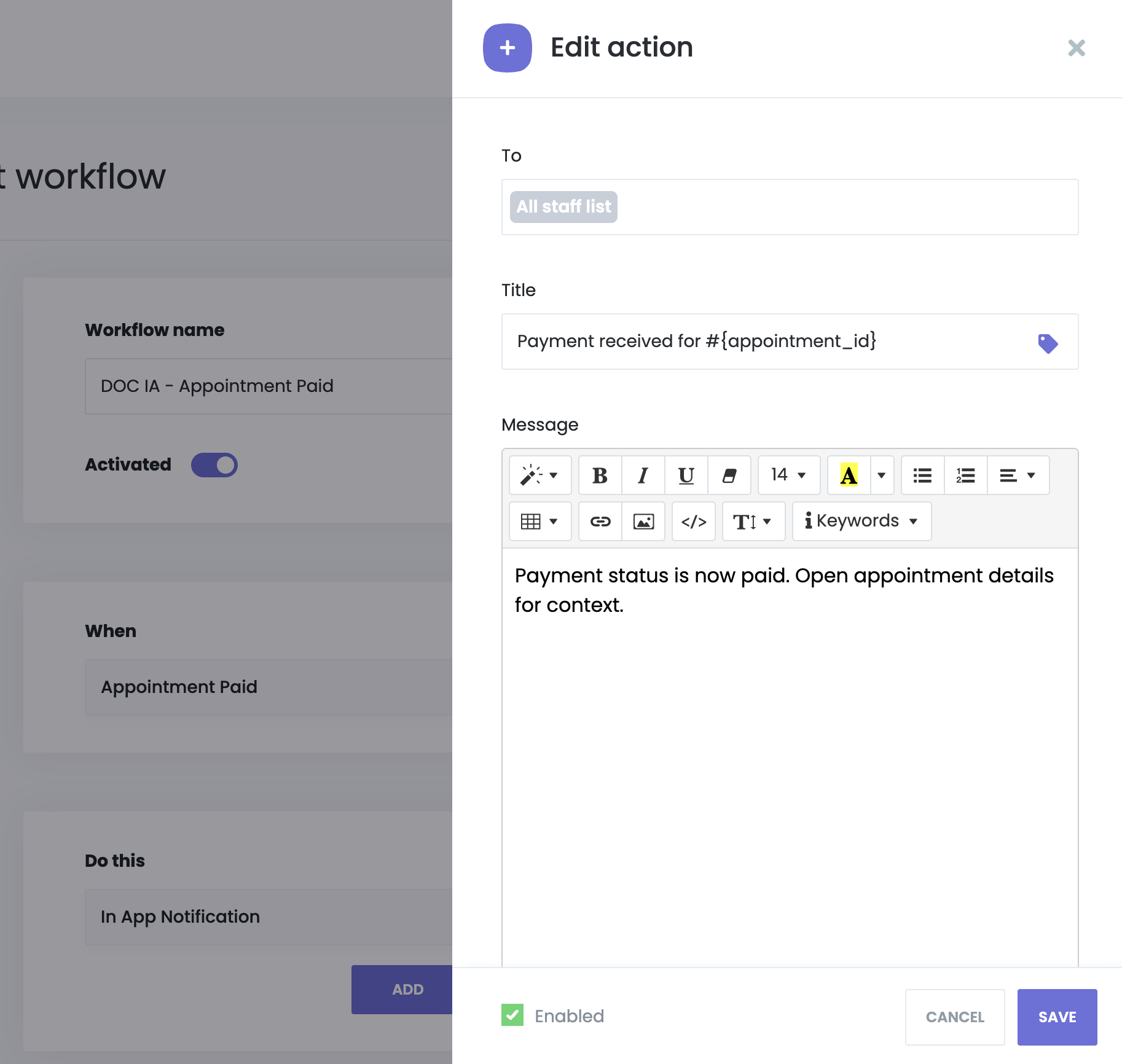Click into the Title input field
1122x1064 pixels.
768,342
